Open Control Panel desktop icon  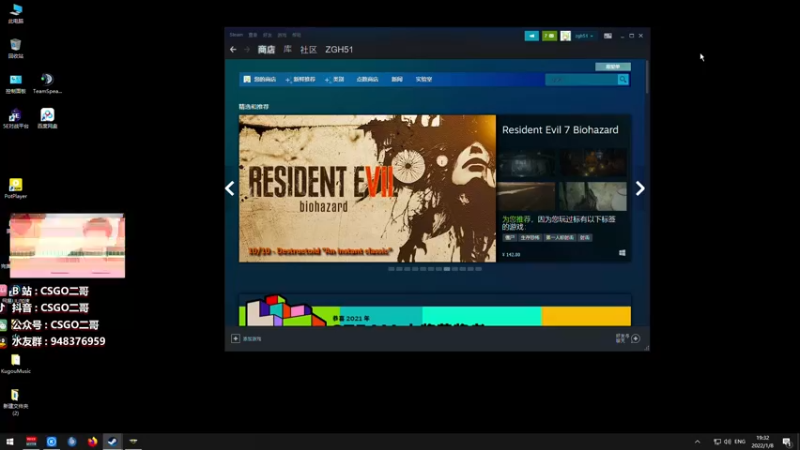point(16,84)
